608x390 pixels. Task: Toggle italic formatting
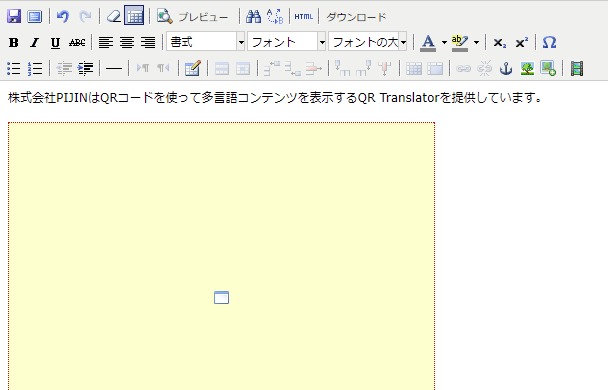tap(35, 42)
